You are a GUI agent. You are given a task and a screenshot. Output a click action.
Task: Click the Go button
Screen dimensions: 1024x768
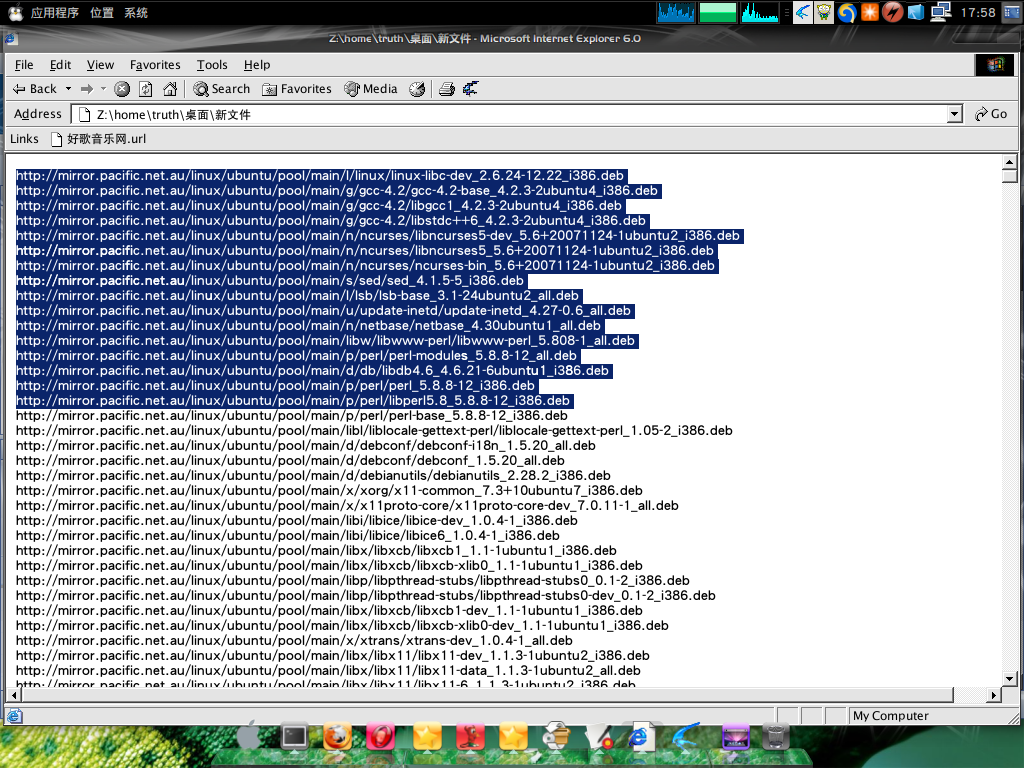coord(991,114)
